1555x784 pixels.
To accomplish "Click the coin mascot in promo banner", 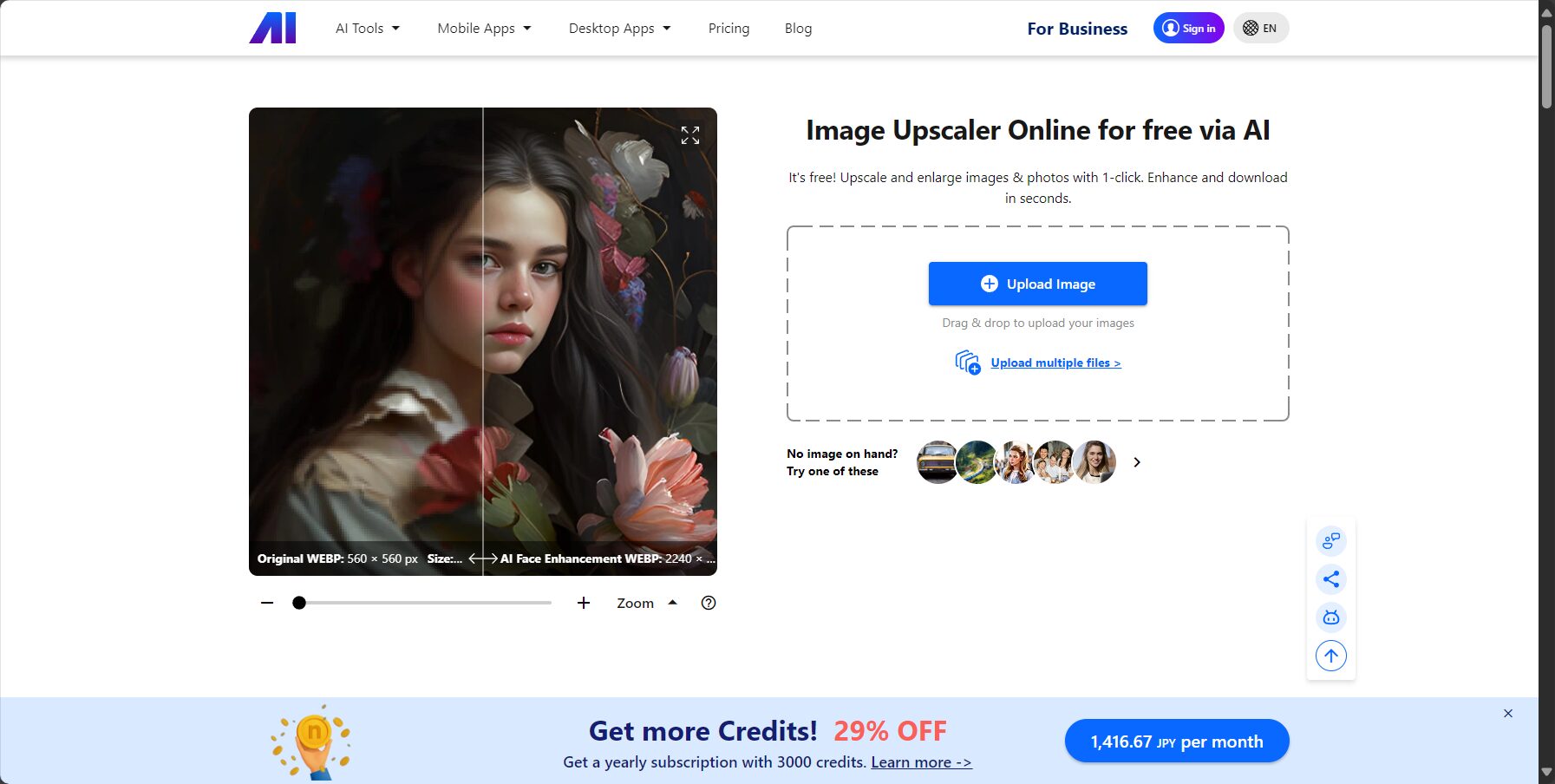I will point(311,742).
